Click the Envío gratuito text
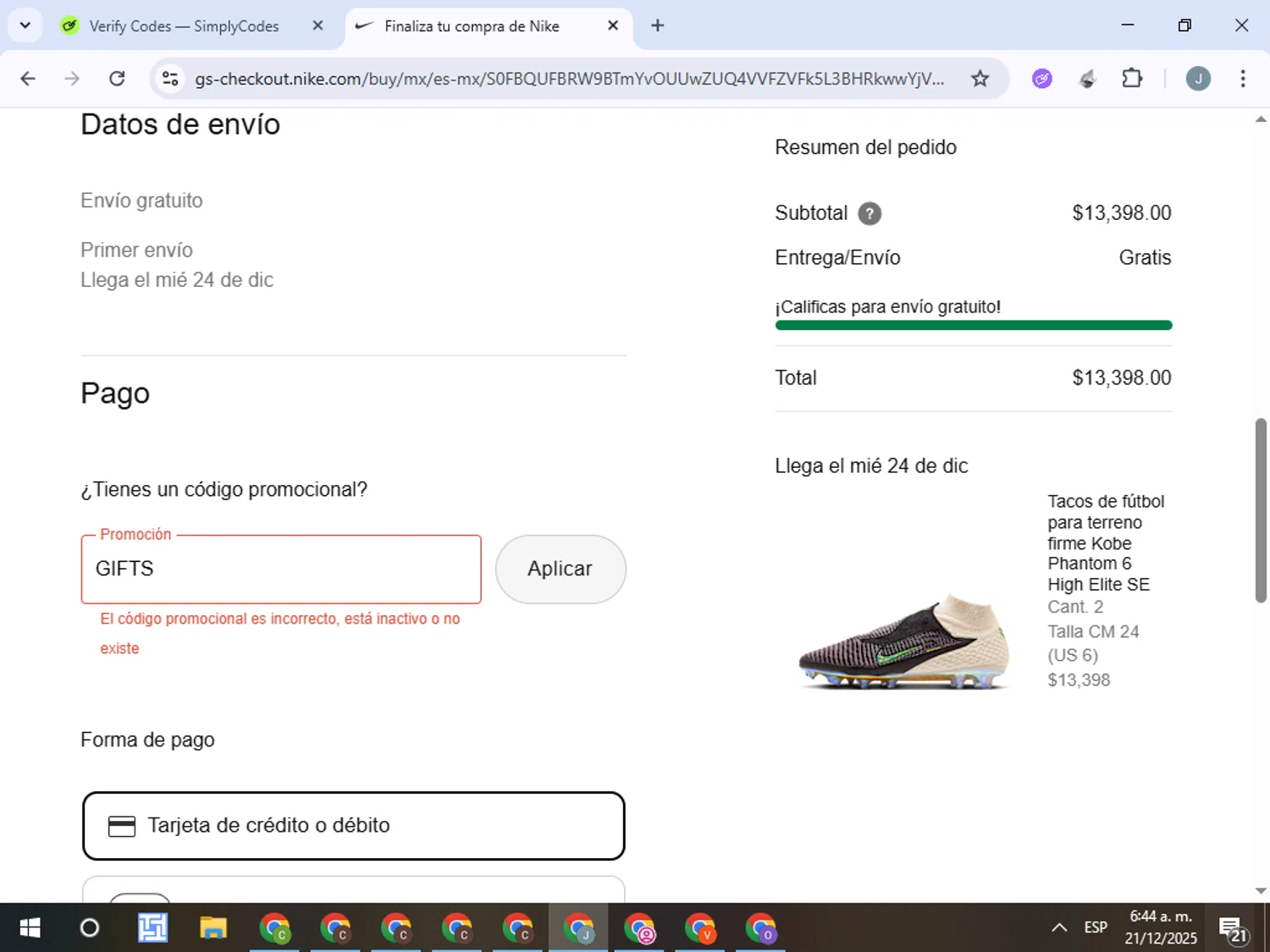 [141, 201]
